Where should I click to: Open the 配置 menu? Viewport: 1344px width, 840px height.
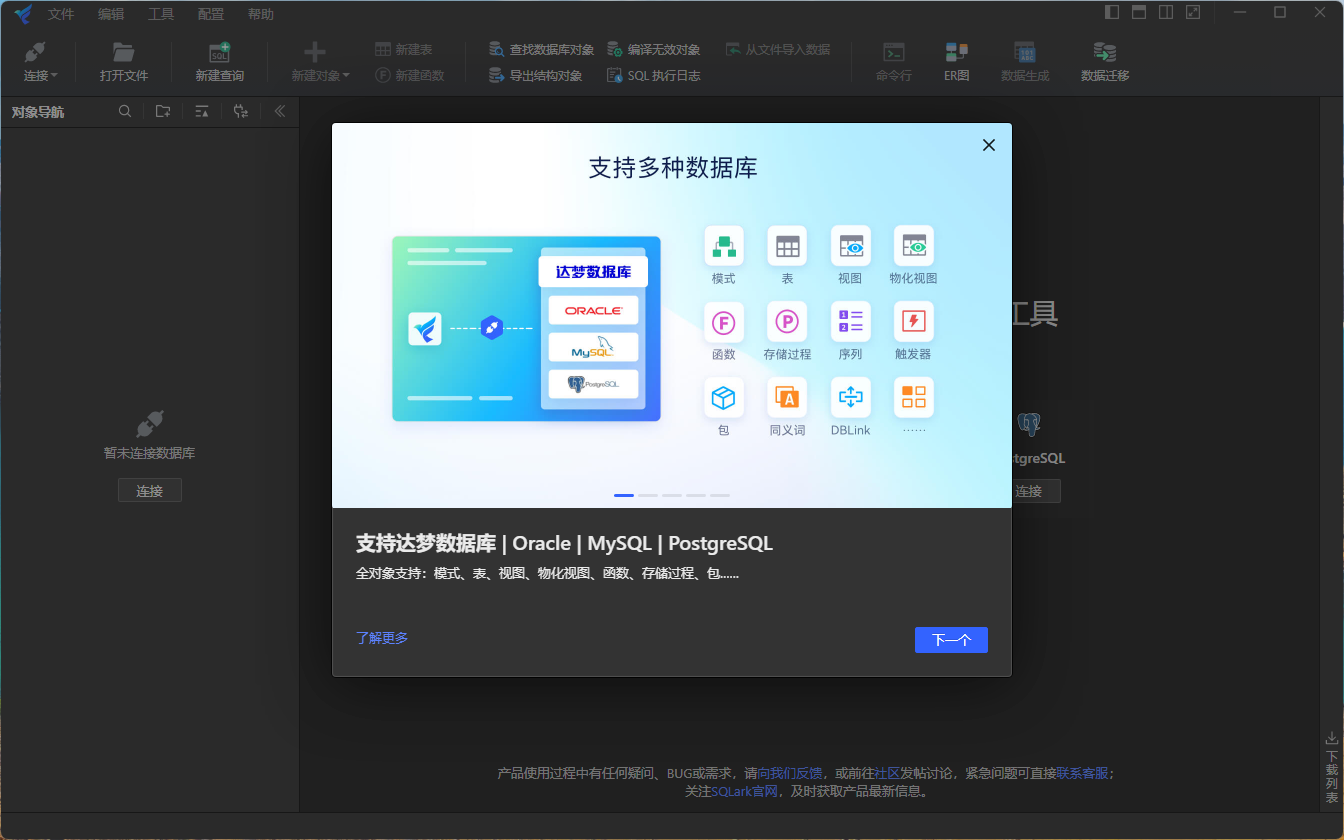[211, 14]
